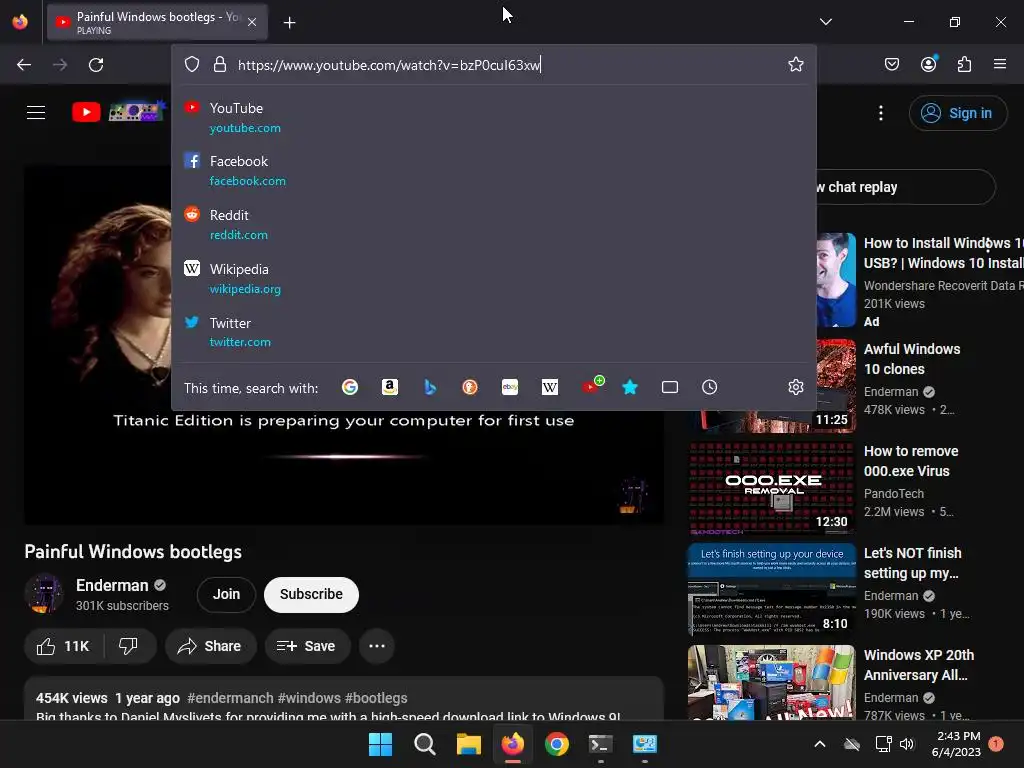This screenshot has width=1024, height=768.
Task: Open volume control in system tray
Action: (907, 744)
